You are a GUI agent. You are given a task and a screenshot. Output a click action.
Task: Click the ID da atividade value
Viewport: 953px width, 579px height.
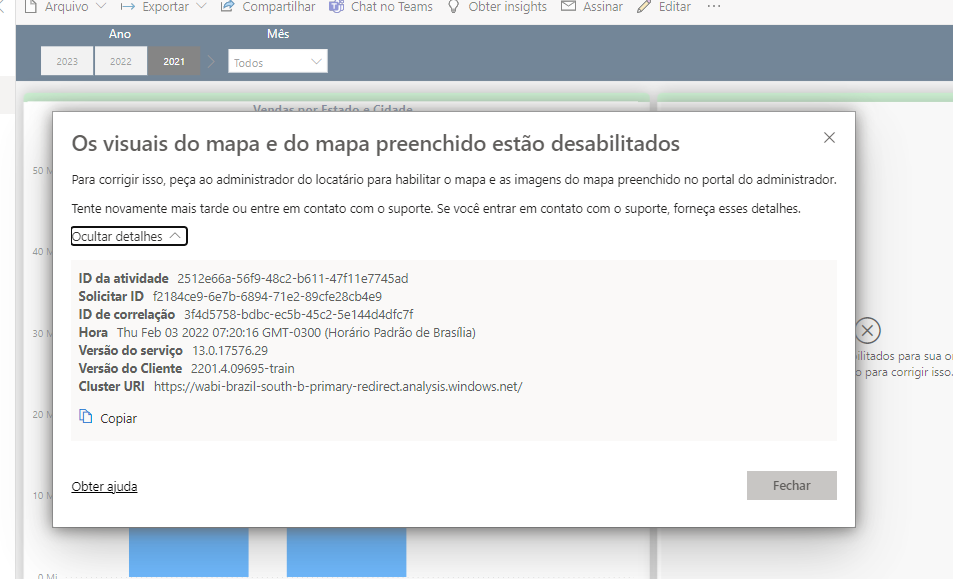(x=292, y=278)
